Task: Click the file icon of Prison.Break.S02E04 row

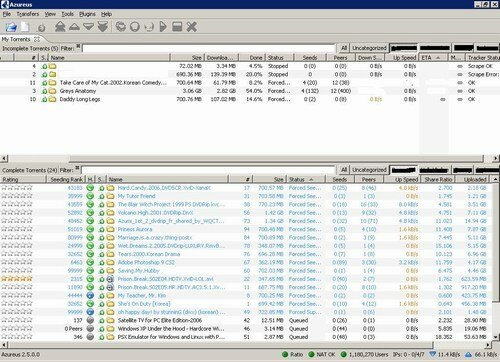Action: pos(110,279)
